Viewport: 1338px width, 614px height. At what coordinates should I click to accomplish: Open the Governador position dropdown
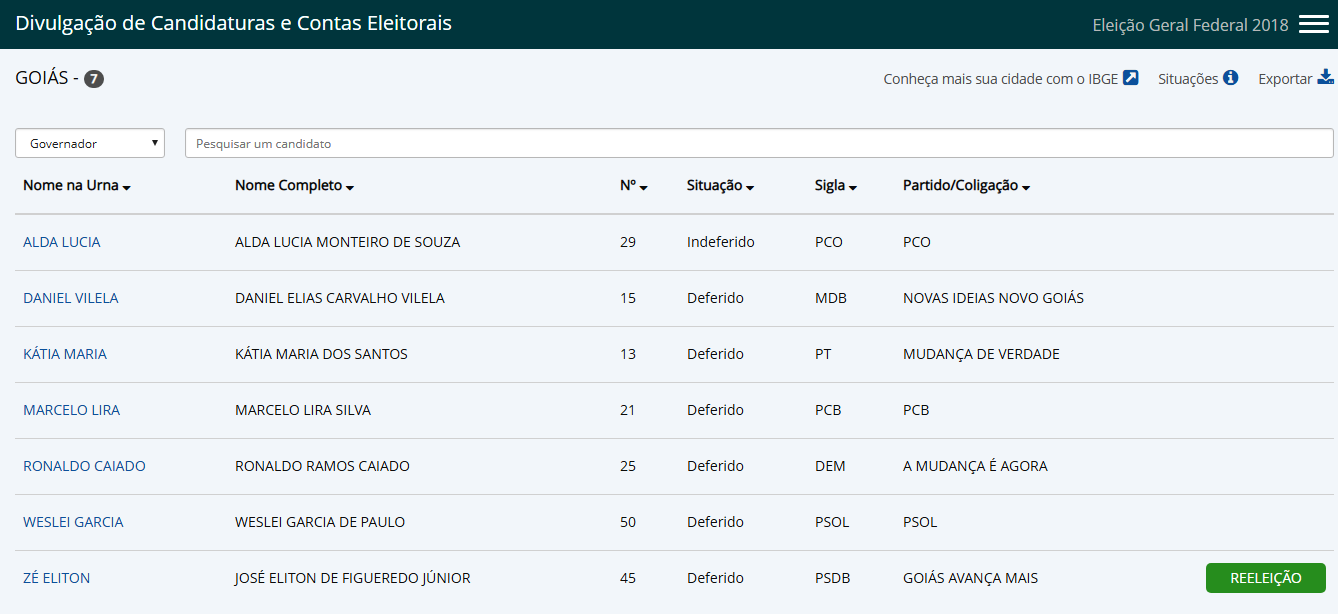point(90,143)
